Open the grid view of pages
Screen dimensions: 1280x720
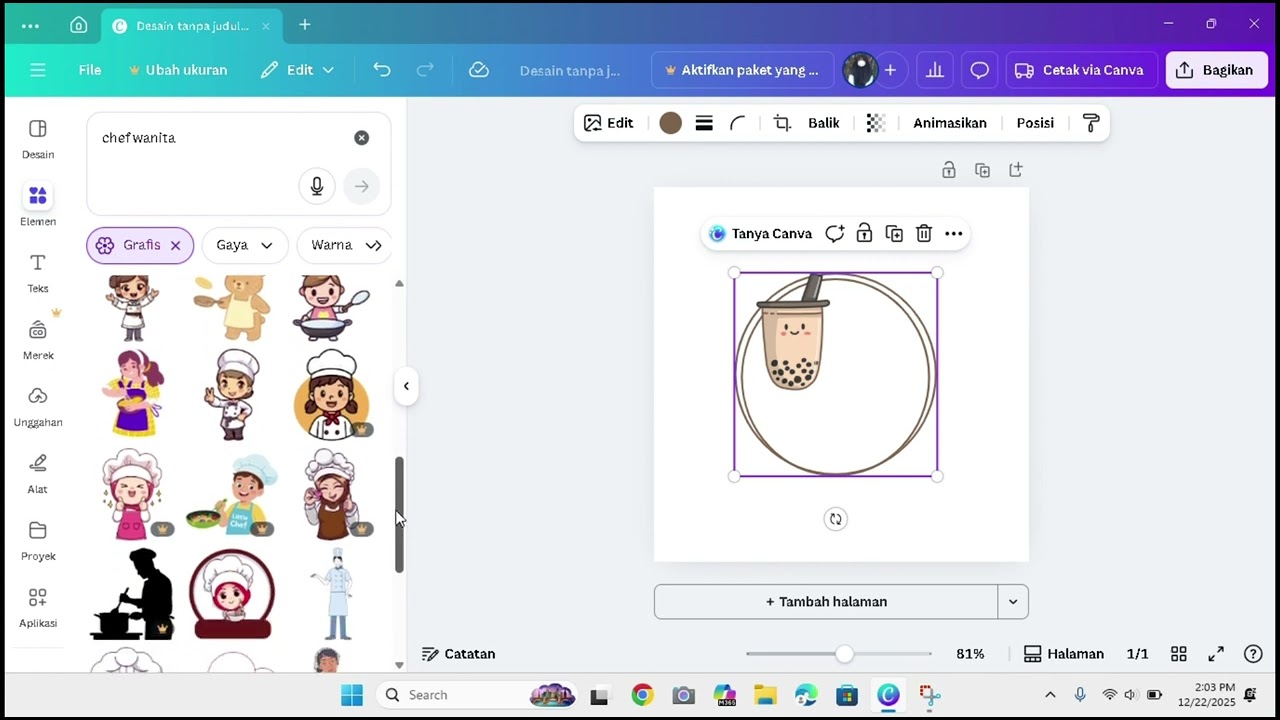[1179, 654]
